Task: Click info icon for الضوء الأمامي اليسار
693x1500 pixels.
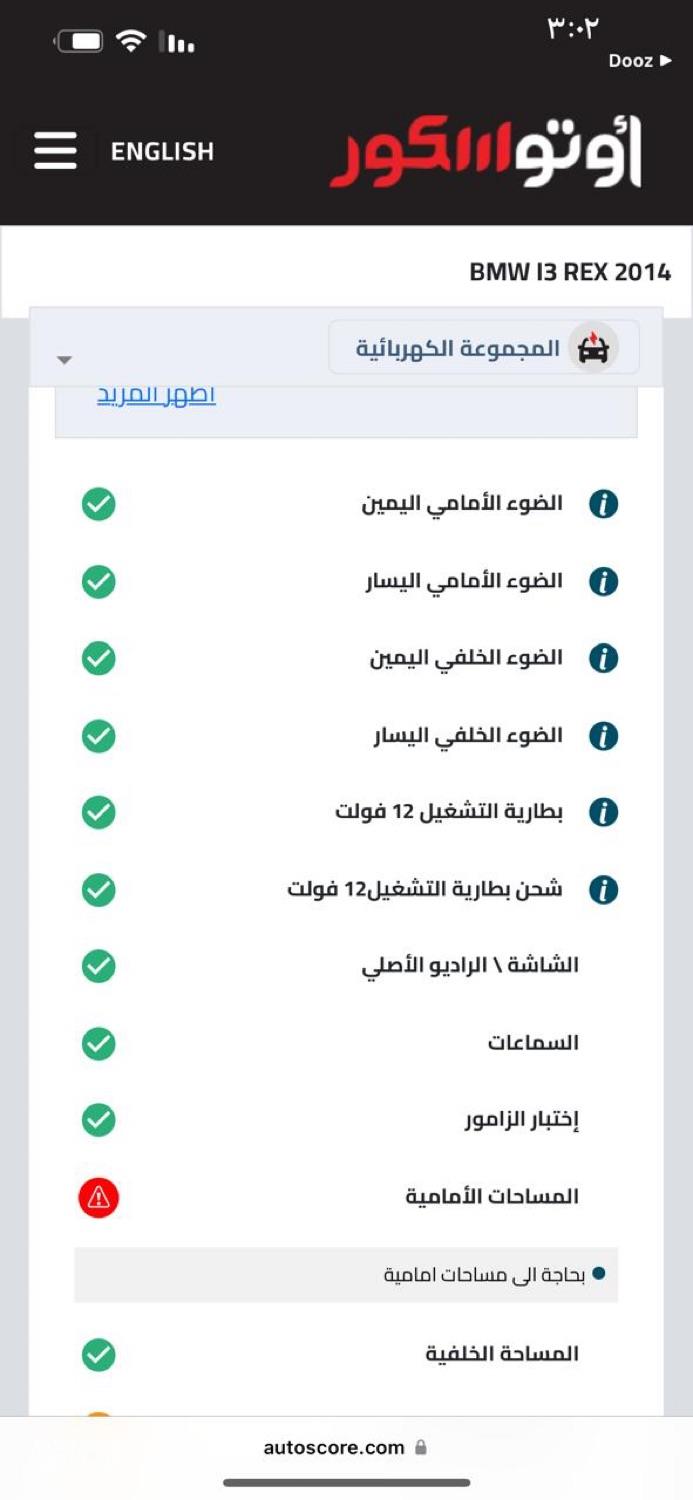Action: 603,581
